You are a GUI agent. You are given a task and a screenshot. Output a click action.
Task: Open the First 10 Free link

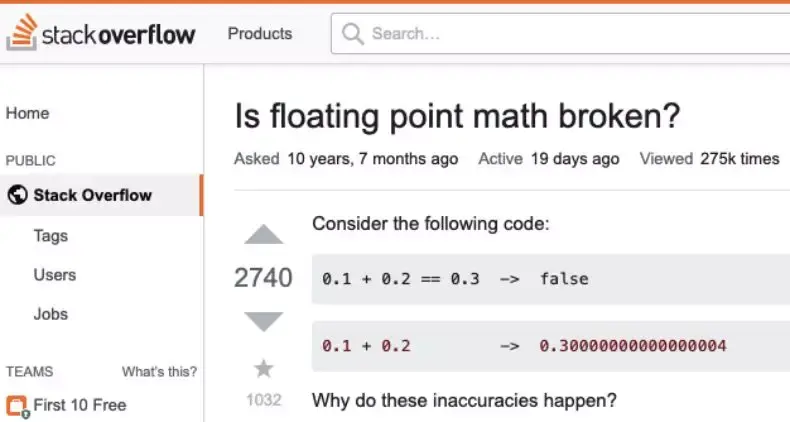pos(80,405)
